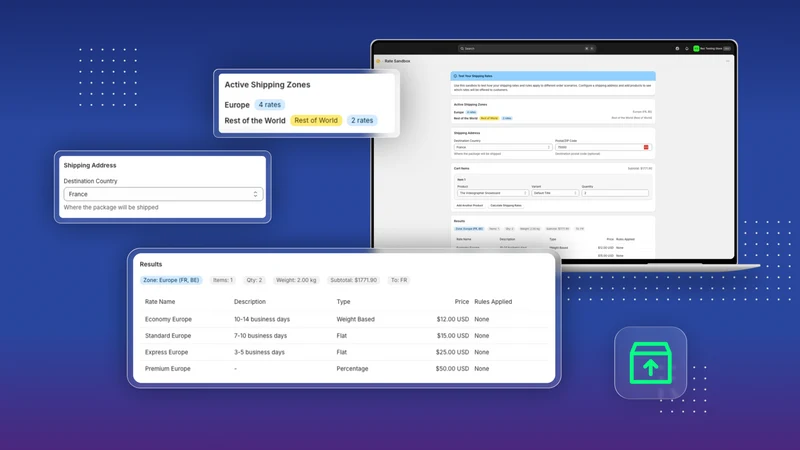The height and width of the screenshot is (450, 800).
Task: Click Price column header in Results card
Action: click(462, 302)
